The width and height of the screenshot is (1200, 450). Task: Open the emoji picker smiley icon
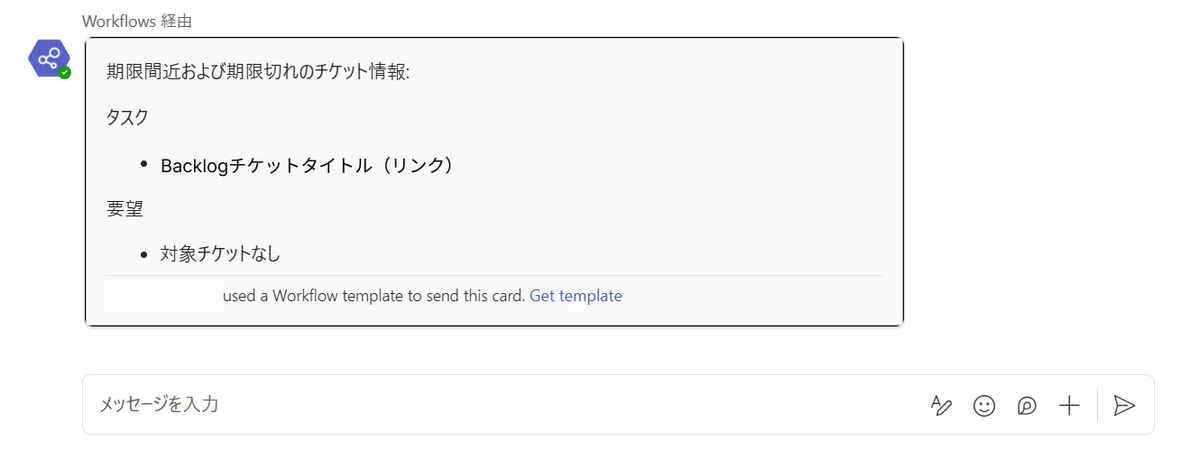tap(984, 405)
